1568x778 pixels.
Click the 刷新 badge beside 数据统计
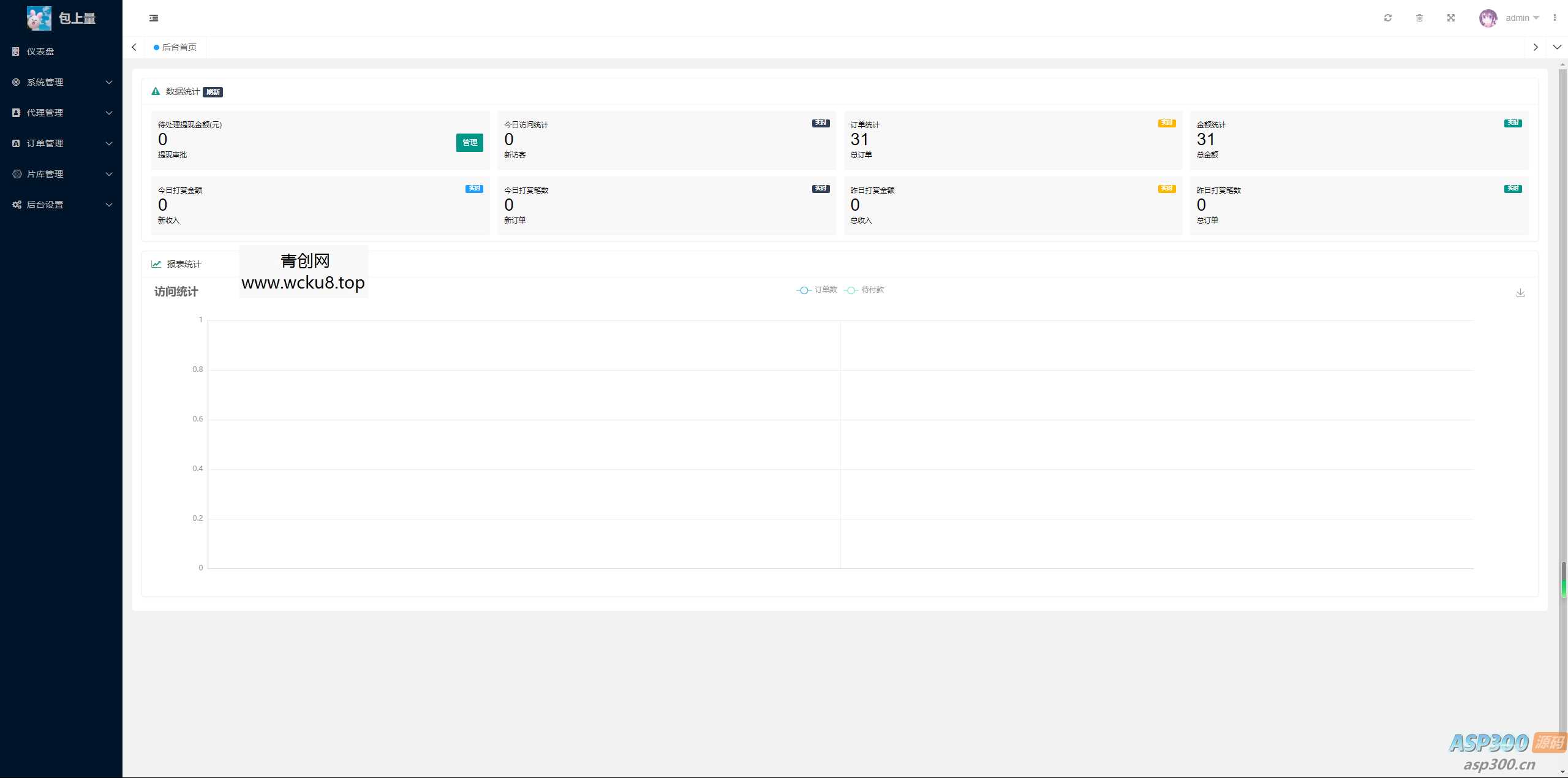(x=213, y=92)
